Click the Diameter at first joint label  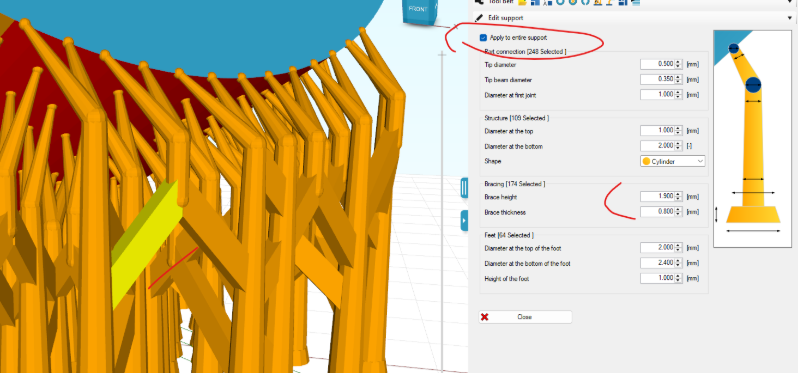pos(510,95)
